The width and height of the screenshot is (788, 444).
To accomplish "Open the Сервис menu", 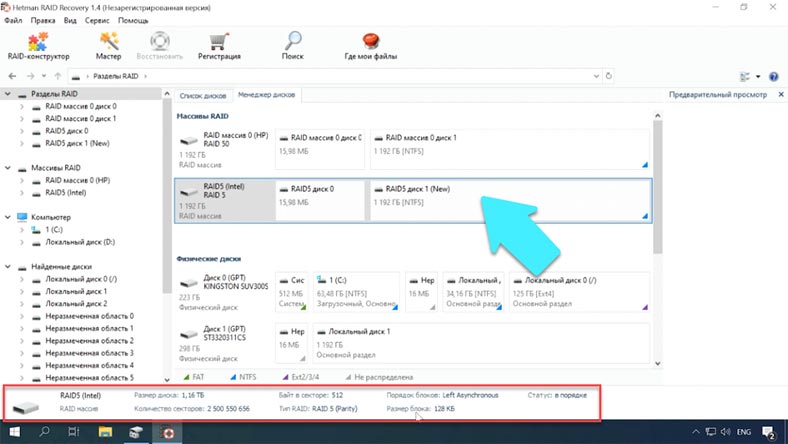I will (97, 21).
